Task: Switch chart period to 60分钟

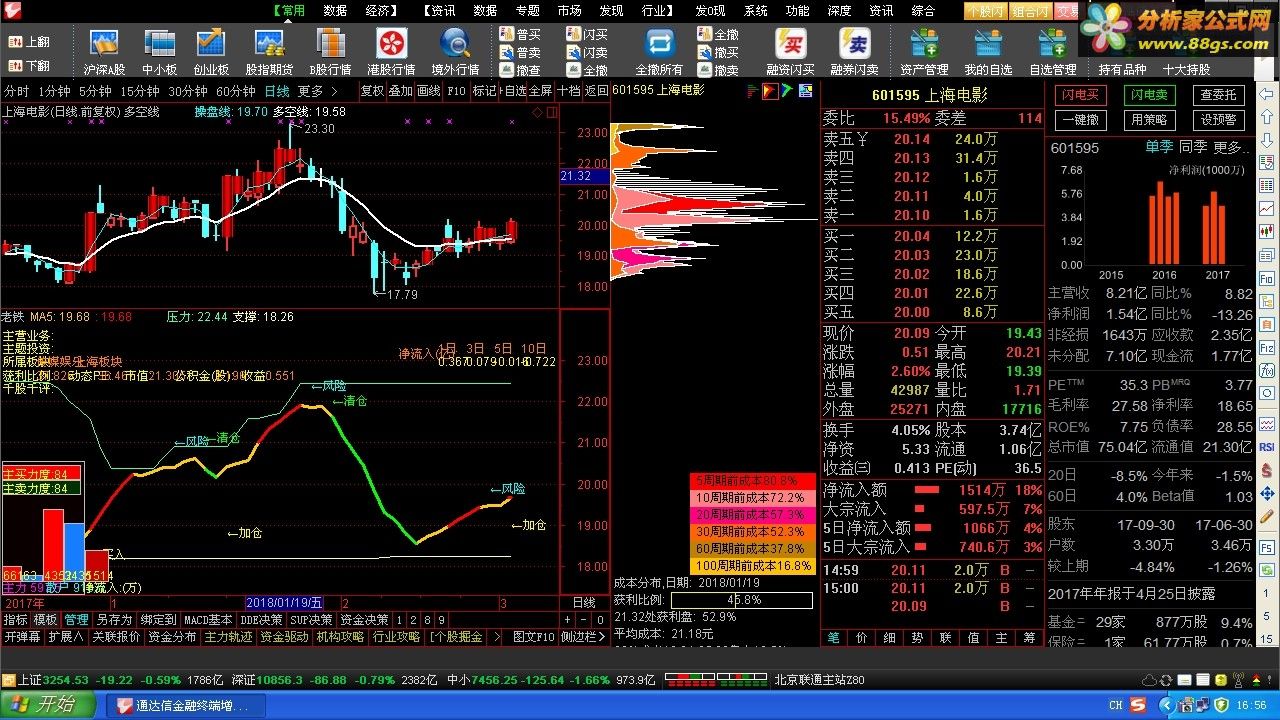Action: (x=235, y=90)
